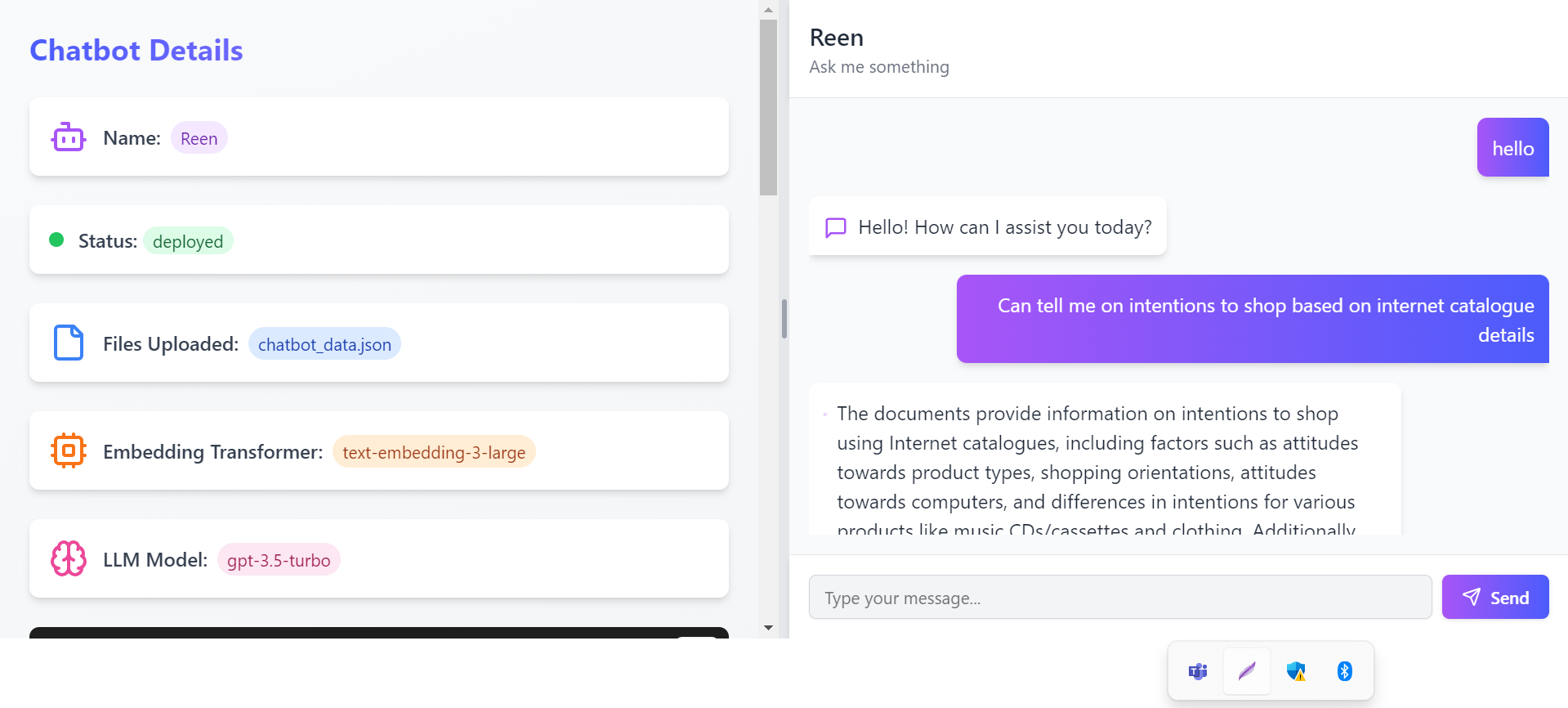Click the vertical scrollbar thumb in the details panel
1568x708 pixels.
[x=768, y=106]
